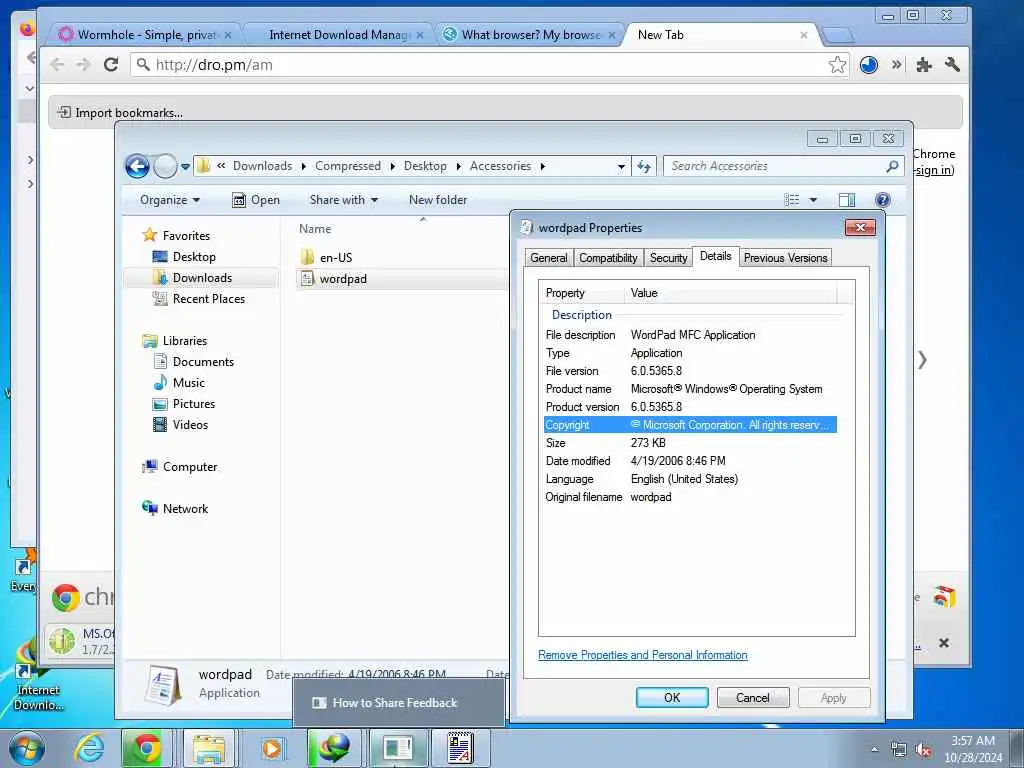The height and width of the screenshot is (768, 1024).
Task: Open the Chrome extensions puzzle icon
Action: tap(923, 64)
